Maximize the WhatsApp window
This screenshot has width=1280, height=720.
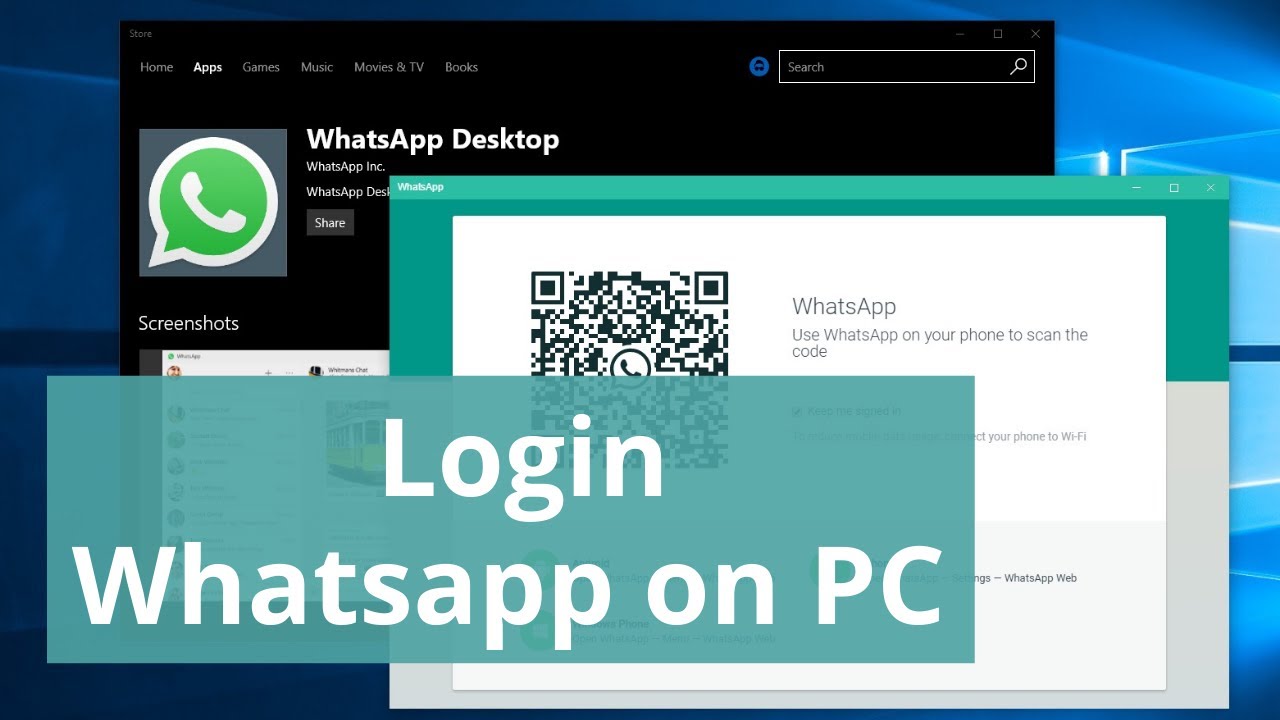point(1174,188)
